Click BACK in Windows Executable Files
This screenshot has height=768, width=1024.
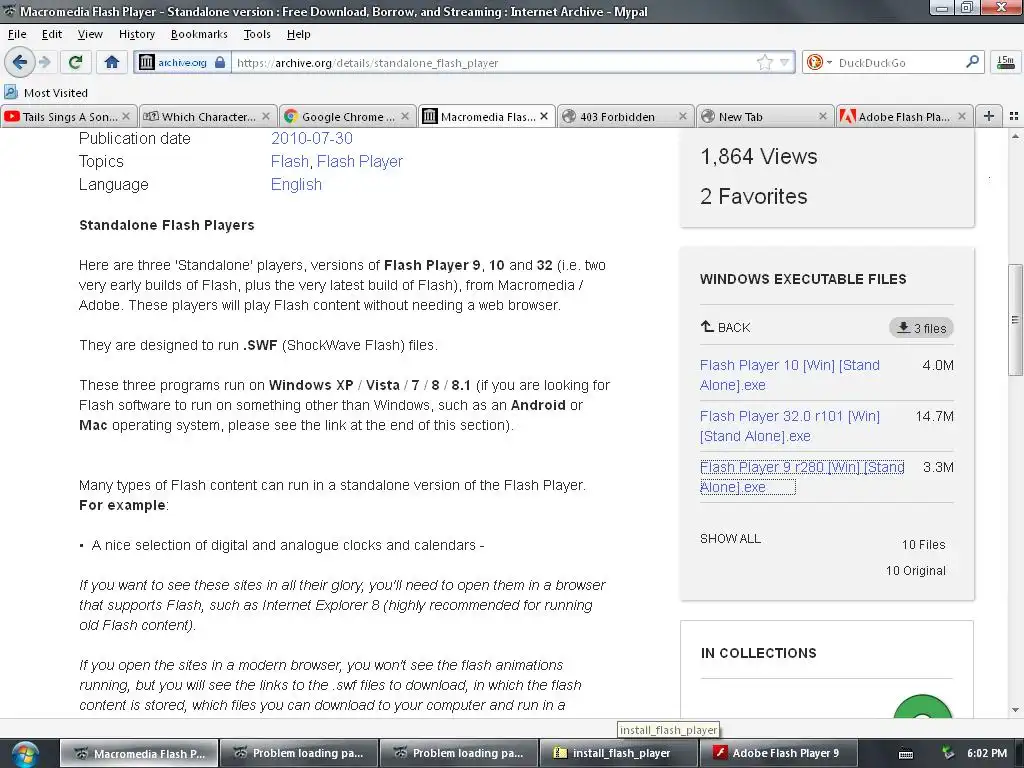(726, 327)
